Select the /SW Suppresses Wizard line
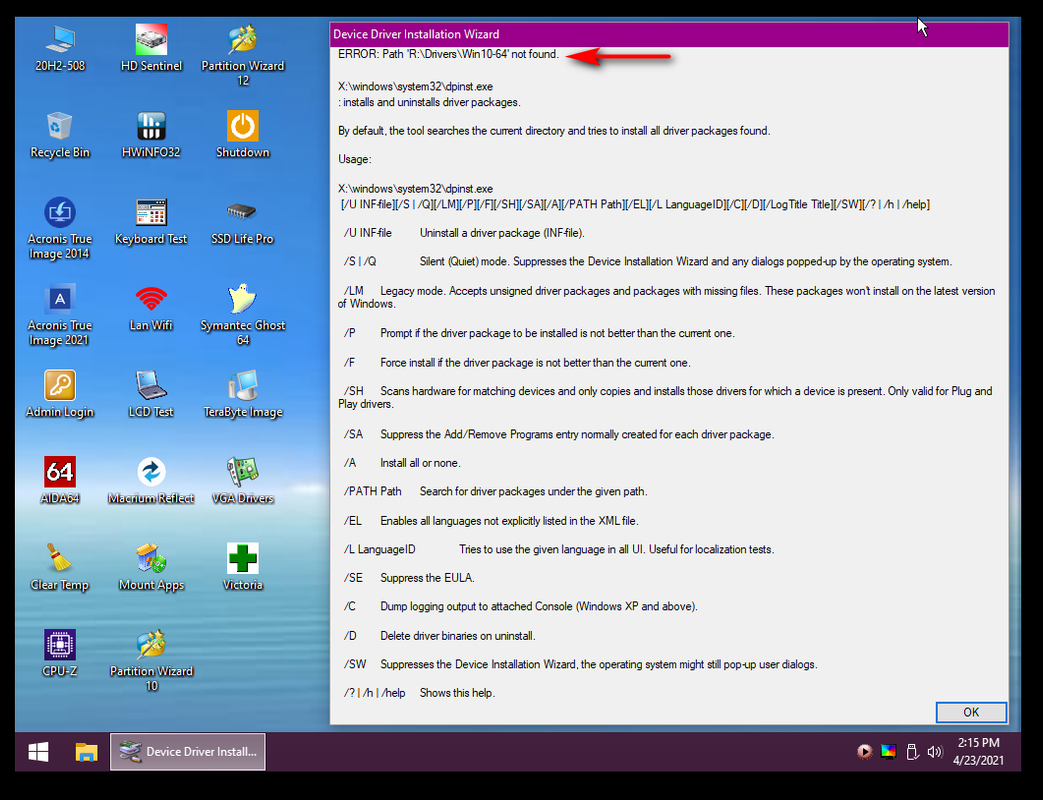Screen dimensions: 1043x800 click(580, 665)
